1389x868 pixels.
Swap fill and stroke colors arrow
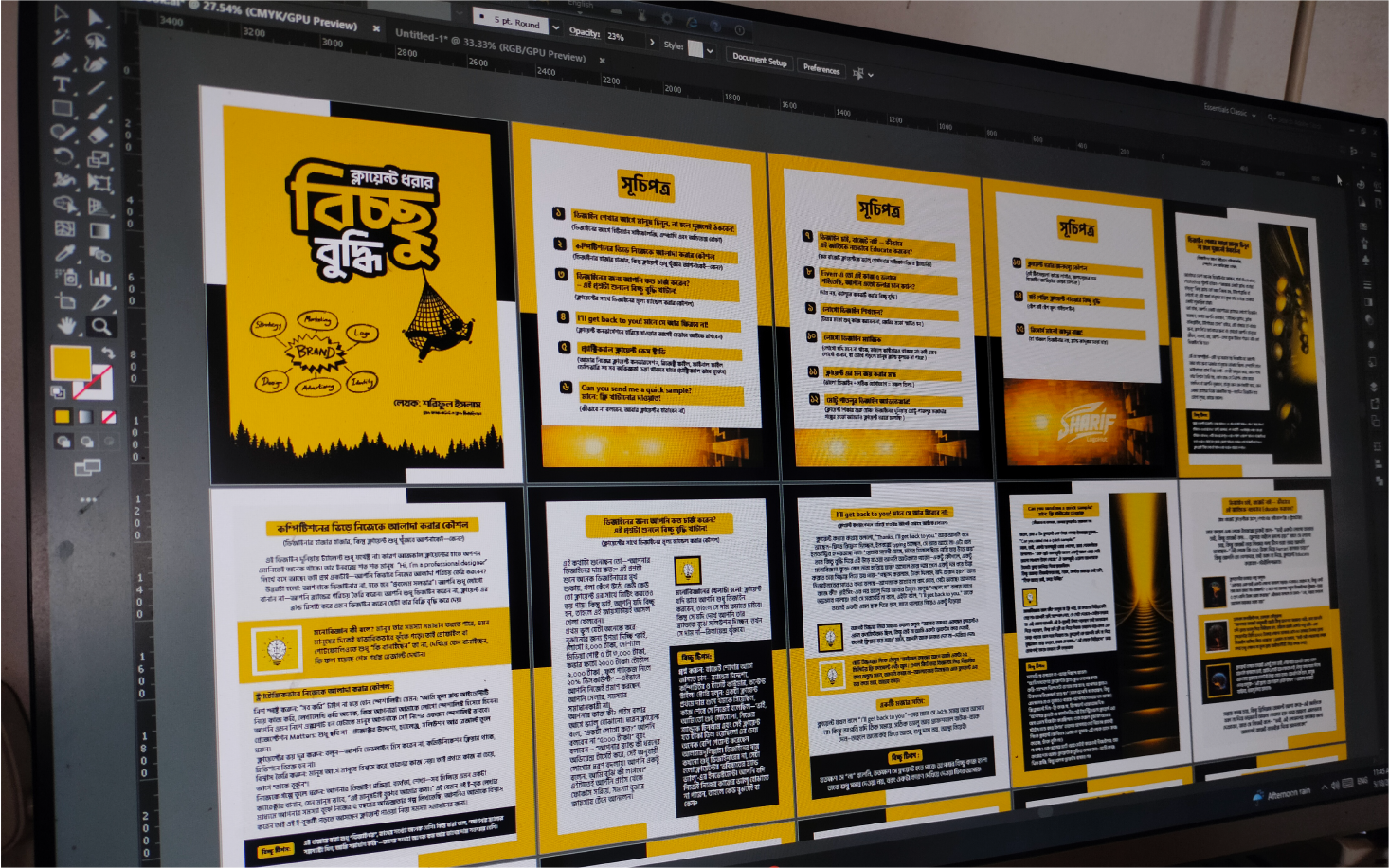point(108,353)
